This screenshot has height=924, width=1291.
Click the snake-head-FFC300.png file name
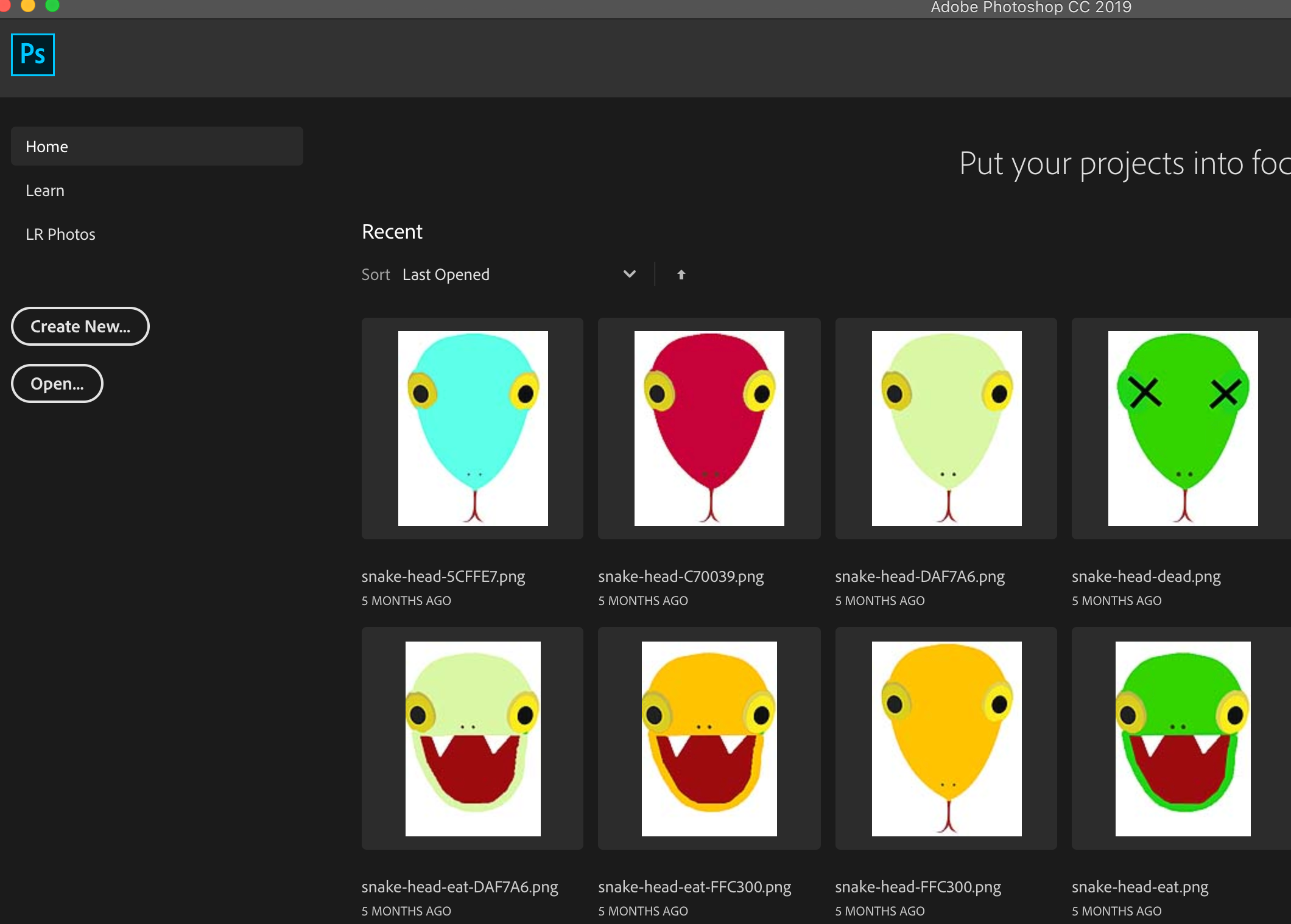pos(918,887)
